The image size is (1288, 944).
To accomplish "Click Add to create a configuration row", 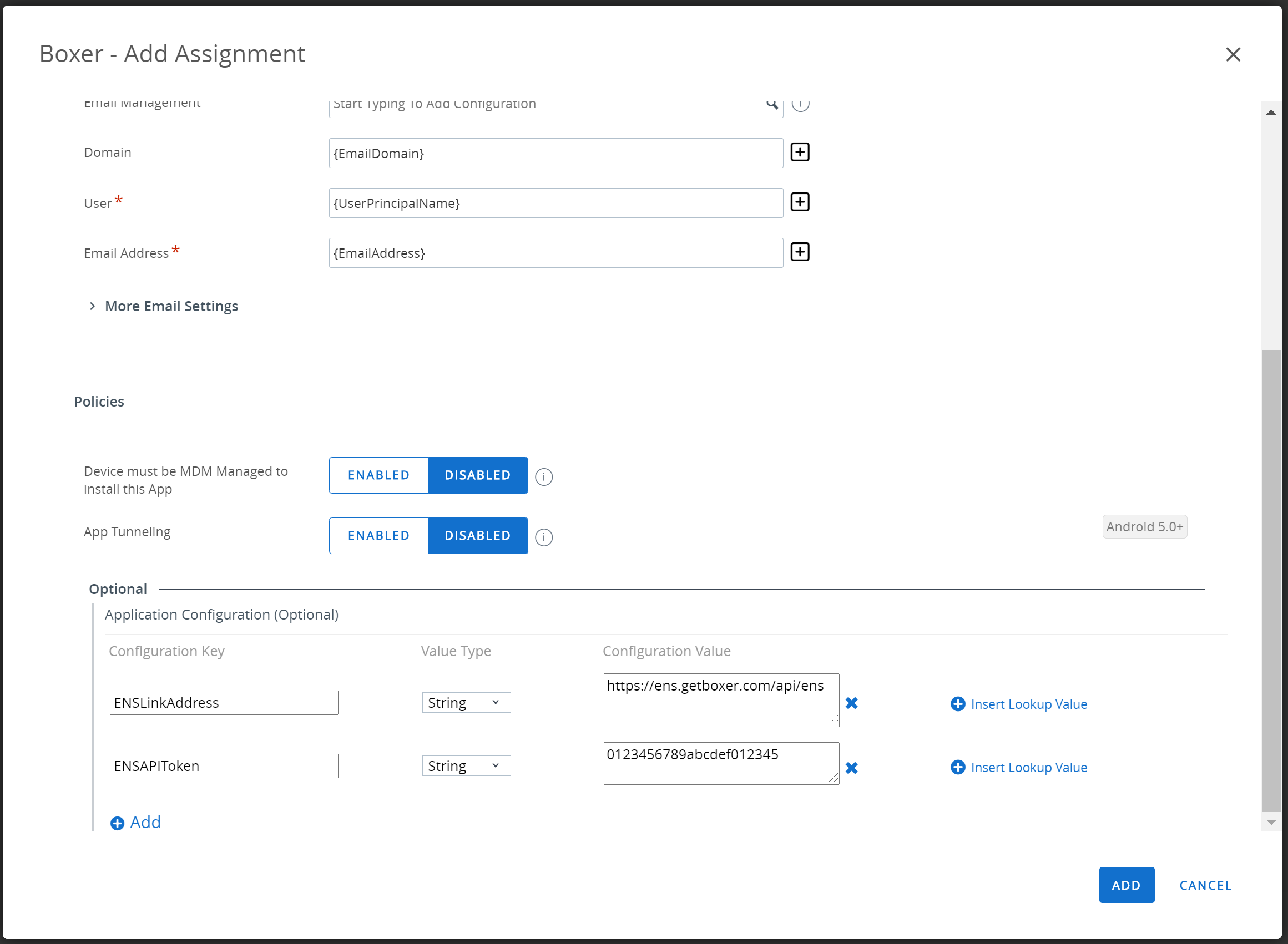I will tap(145, 823).
